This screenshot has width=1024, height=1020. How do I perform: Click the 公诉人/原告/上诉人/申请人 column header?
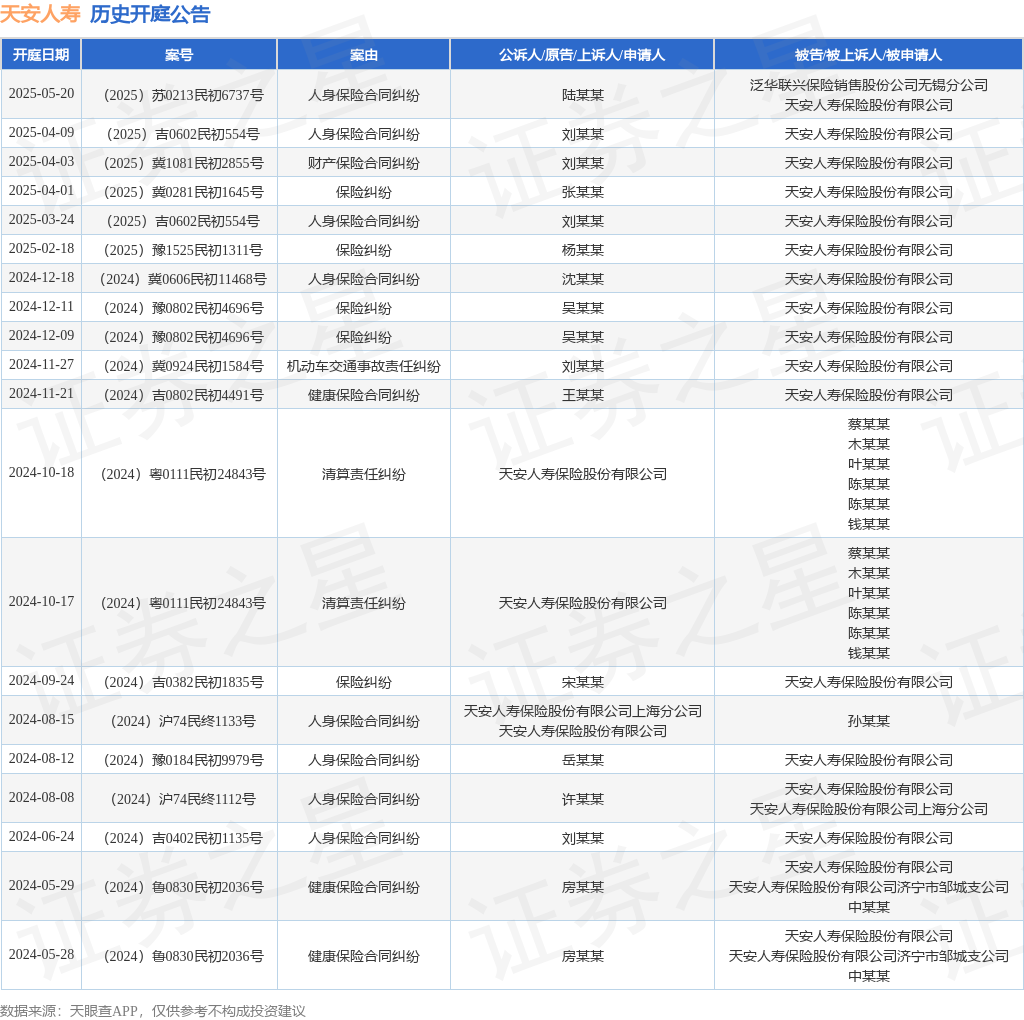click(x=582, y=55)
